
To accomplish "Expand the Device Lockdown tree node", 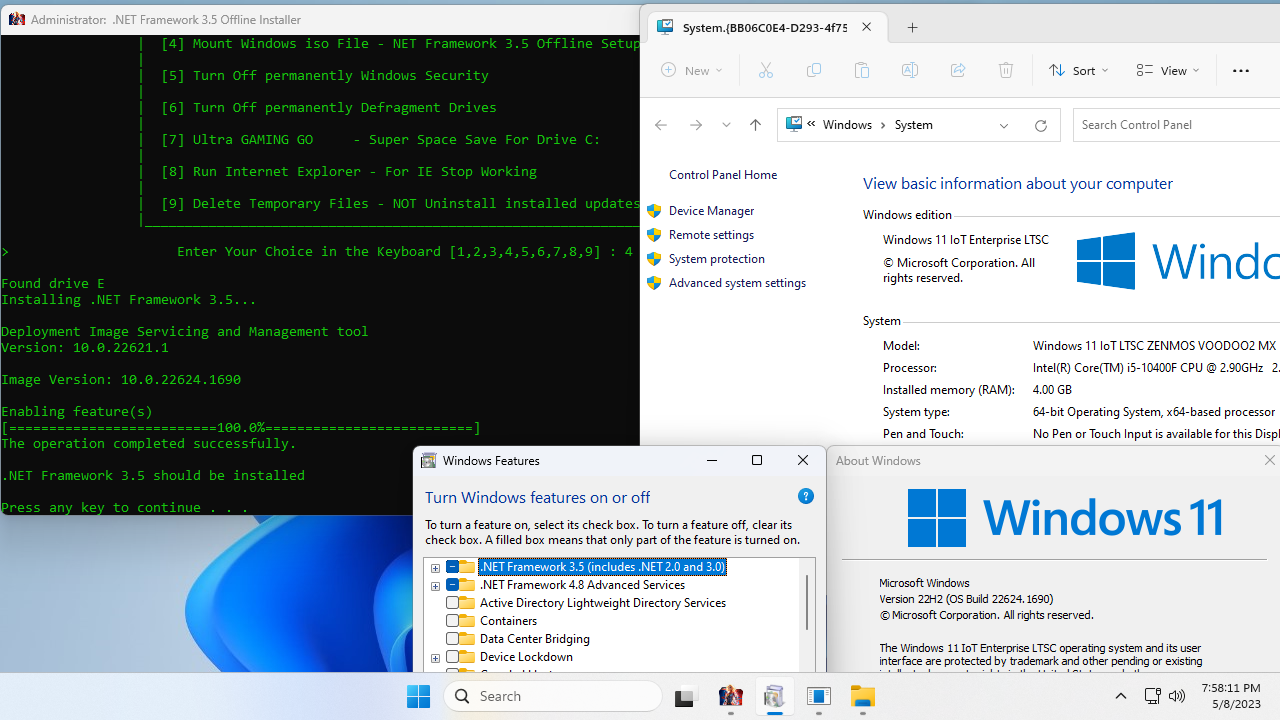I will coord(435,658).
